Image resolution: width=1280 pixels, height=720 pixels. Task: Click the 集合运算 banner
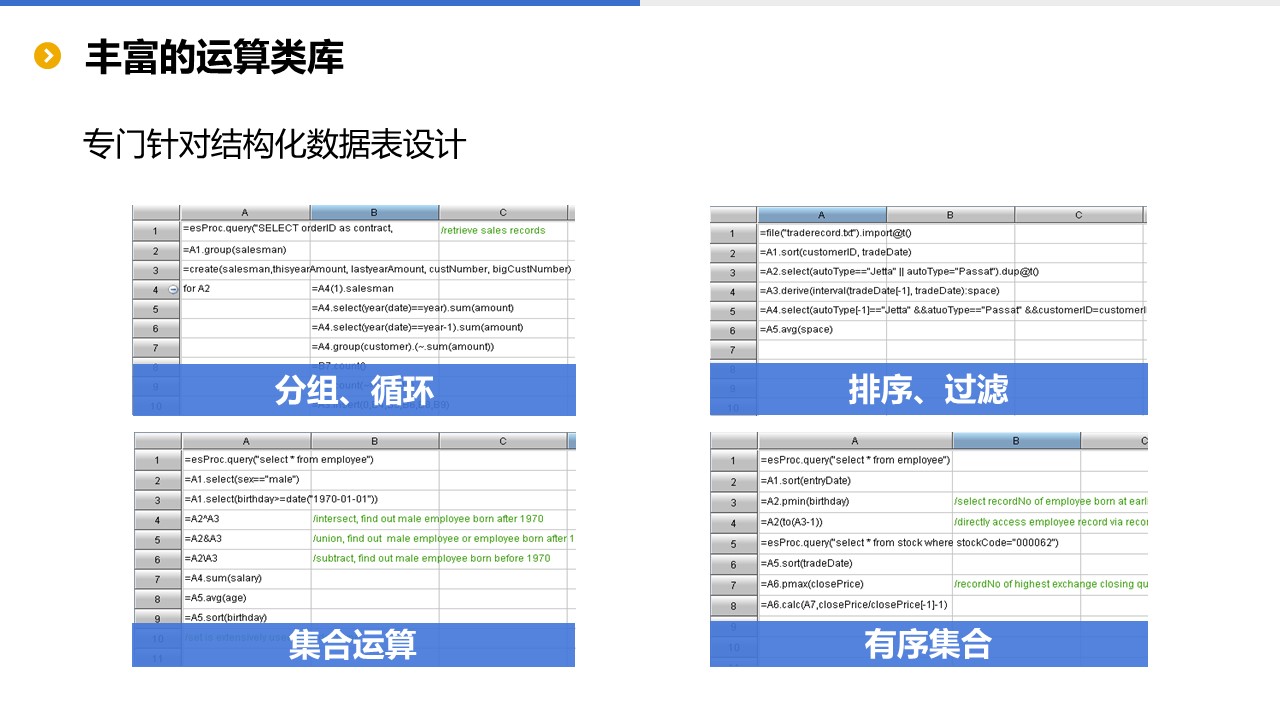pyautogui.click(x=353, y=645)
